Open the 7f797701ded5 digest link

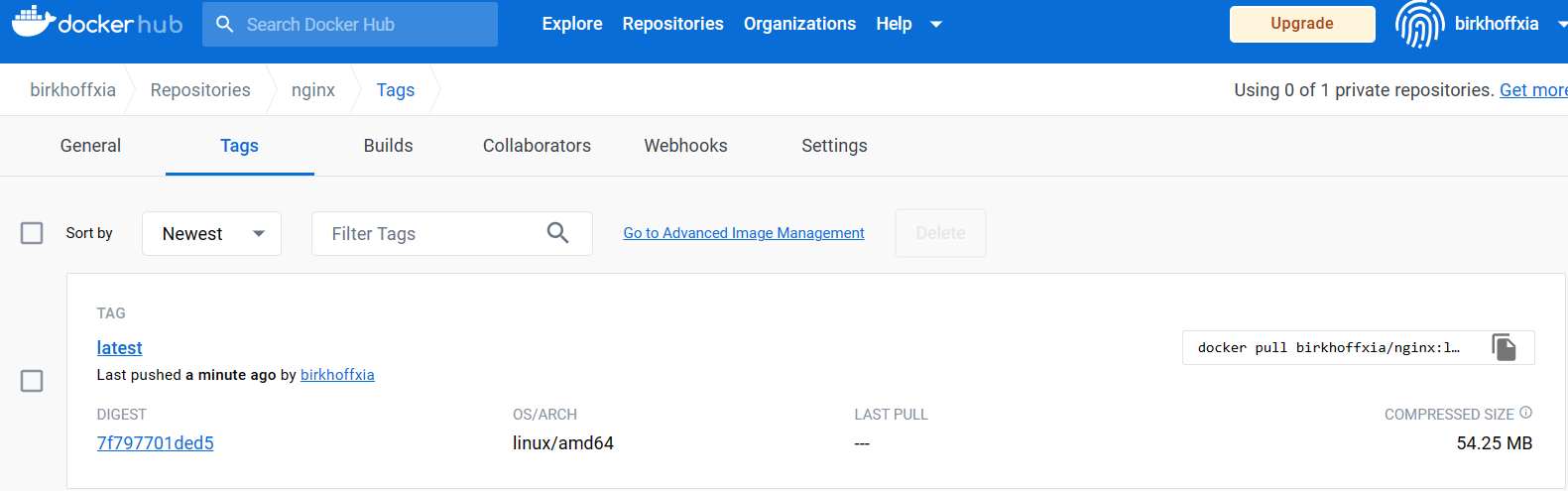[x=156, y=443]
